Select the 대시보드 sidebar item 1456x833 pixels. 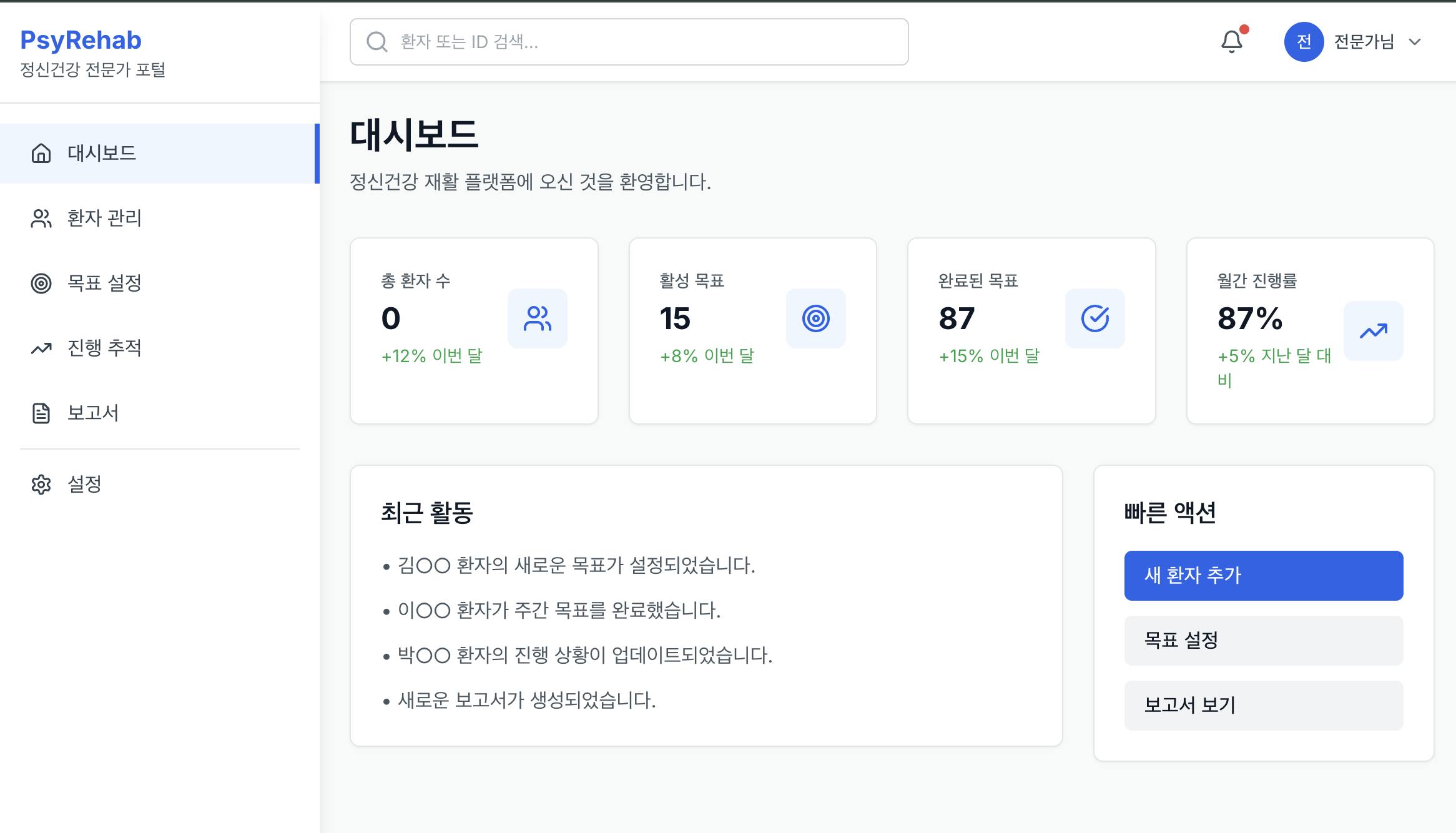point(160,153)
